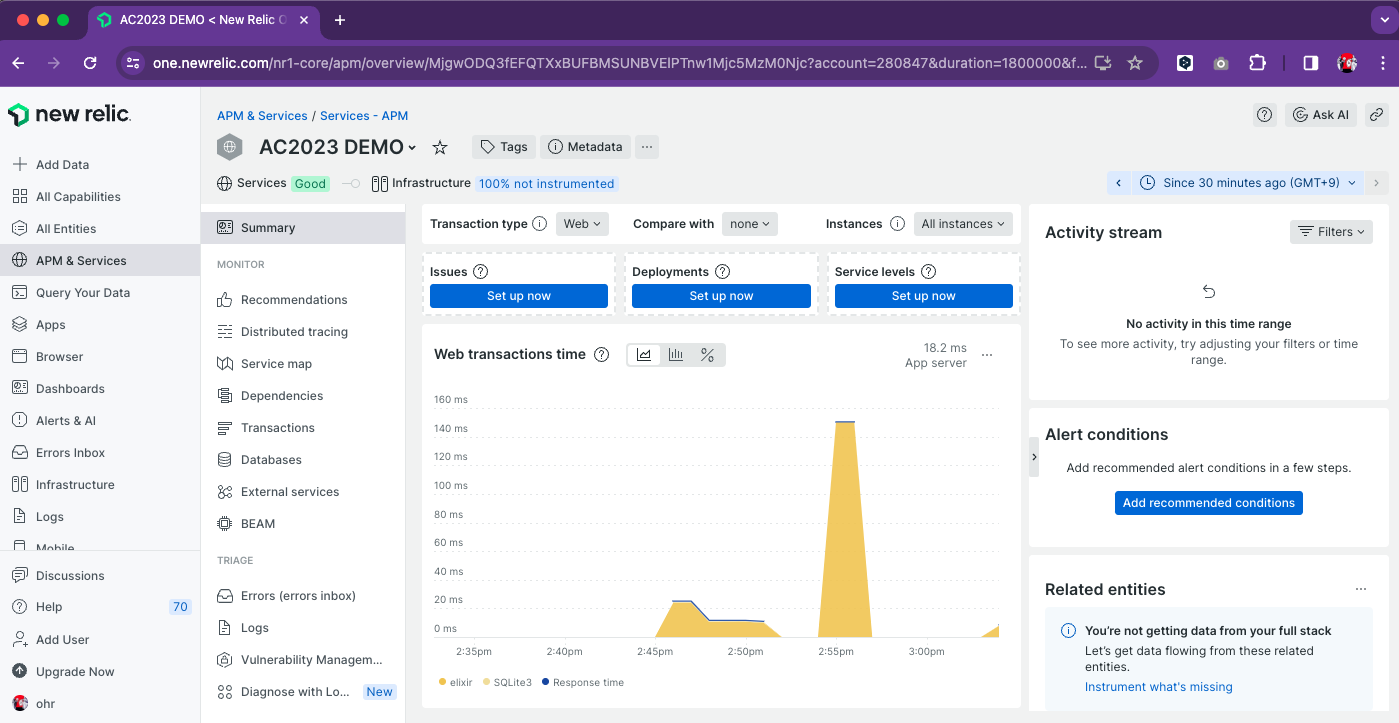Viewport: 1399px width, 723px height.
Task: Click Web transactions time info icon
Action: [601, 354]
